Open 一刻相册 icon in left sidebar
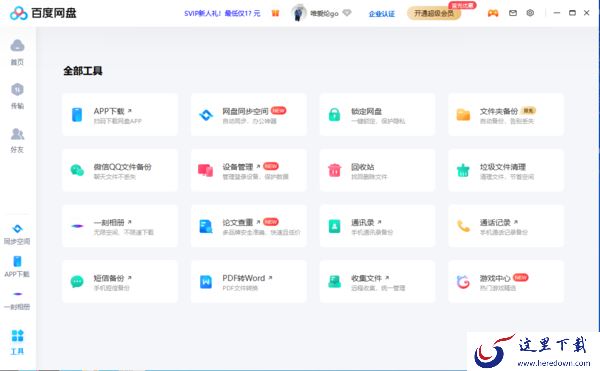Viewport: 600px width, 371px height. click(18, 294)
